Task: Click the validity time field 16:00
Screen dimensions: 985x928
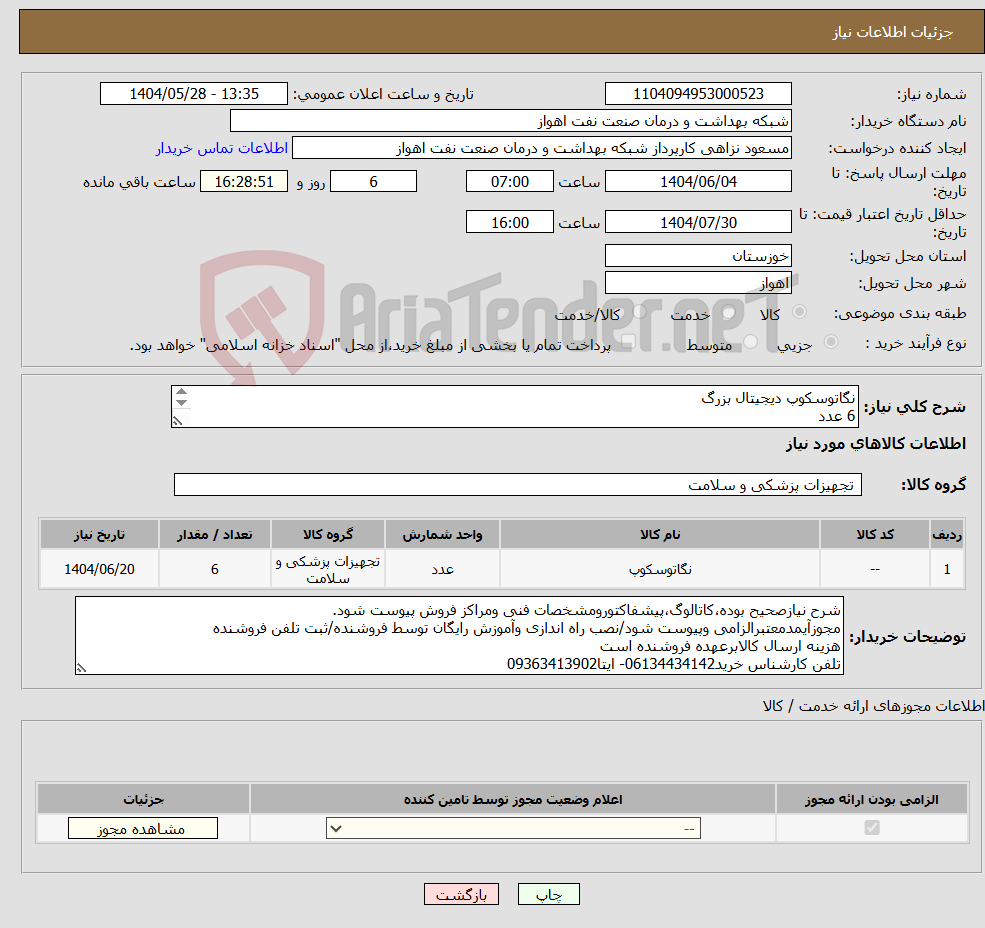Action: point(509,222)
